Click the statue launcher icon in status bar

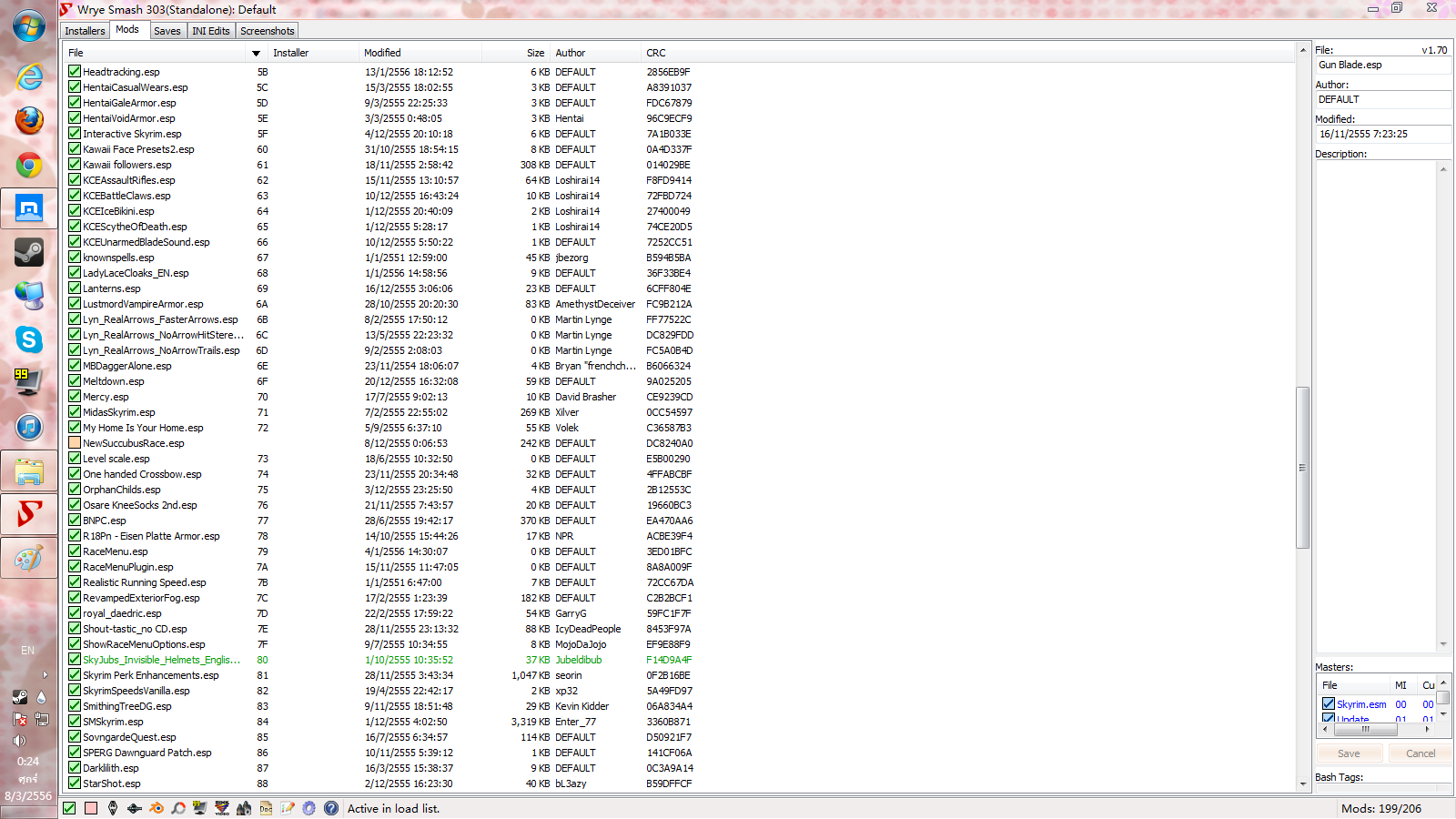coord(244,808)
